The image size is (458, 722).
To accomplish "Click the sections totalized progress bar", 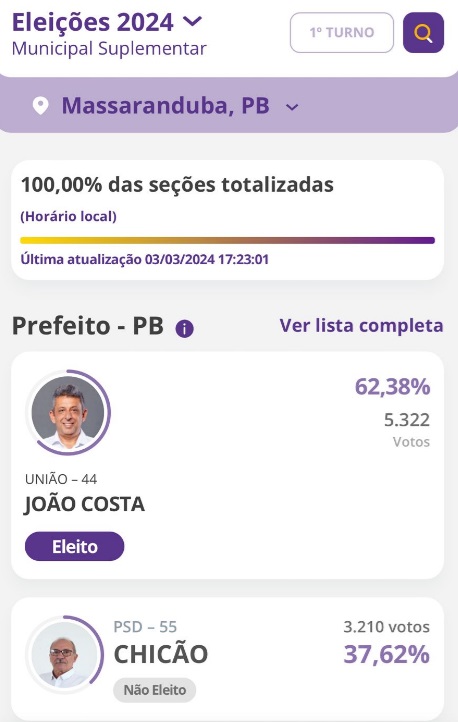I will (227, 240).
